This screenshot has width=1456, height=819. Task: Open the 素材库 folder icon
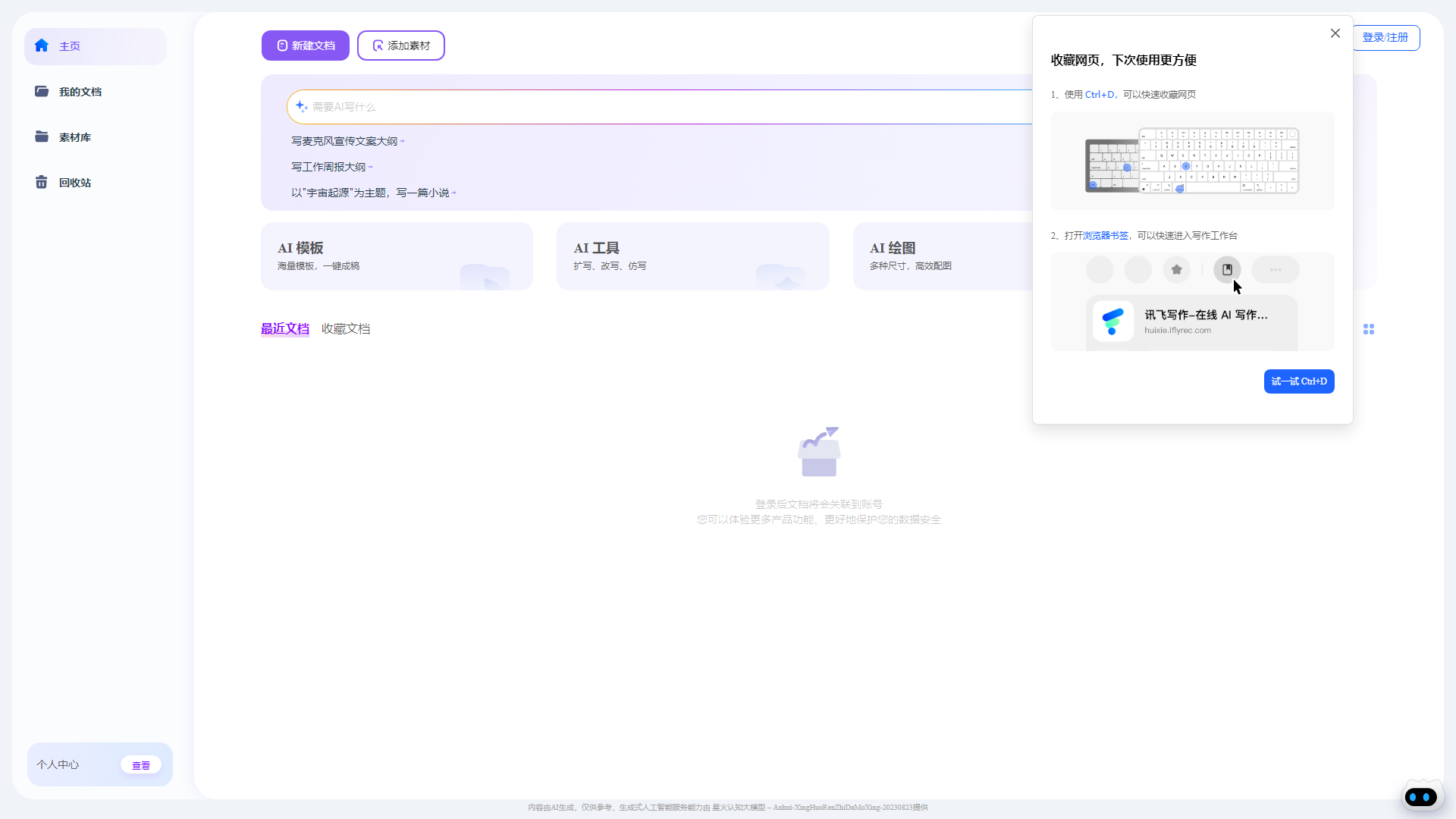42,136
